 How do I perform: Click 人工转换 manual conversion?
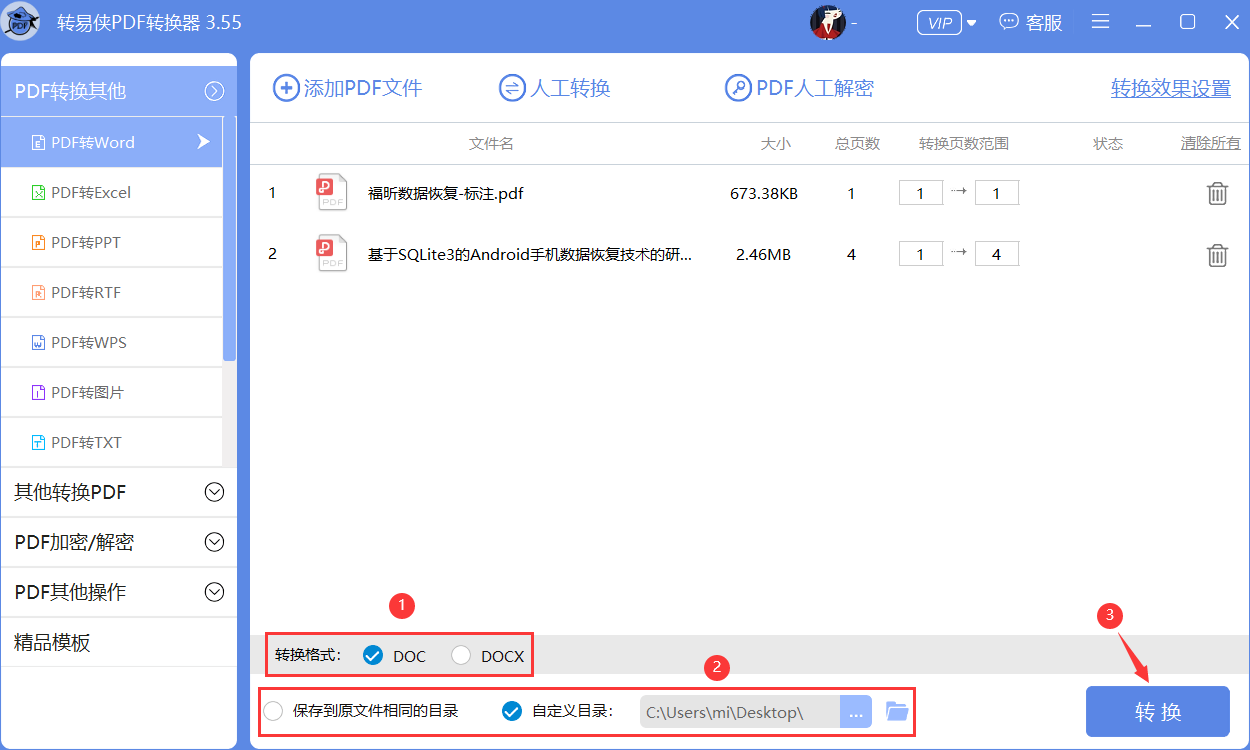point(555,88)
